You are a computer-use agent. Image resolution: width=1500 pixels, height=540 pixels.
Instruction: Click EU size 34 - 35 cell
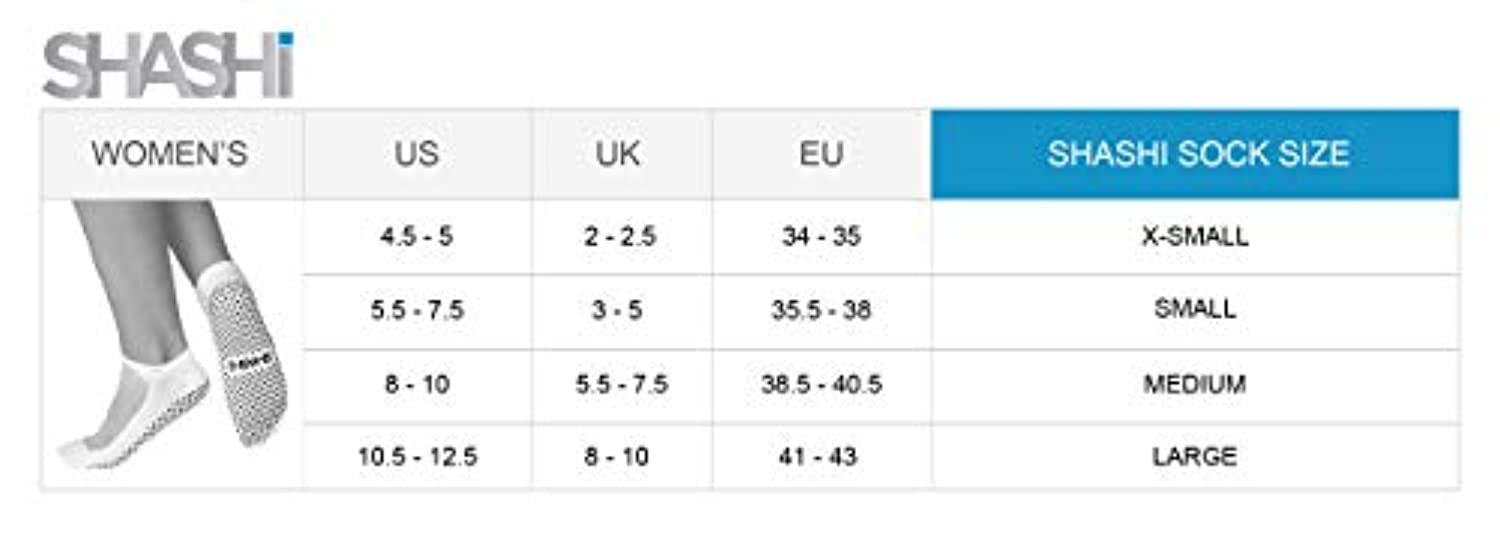point(820,237)
